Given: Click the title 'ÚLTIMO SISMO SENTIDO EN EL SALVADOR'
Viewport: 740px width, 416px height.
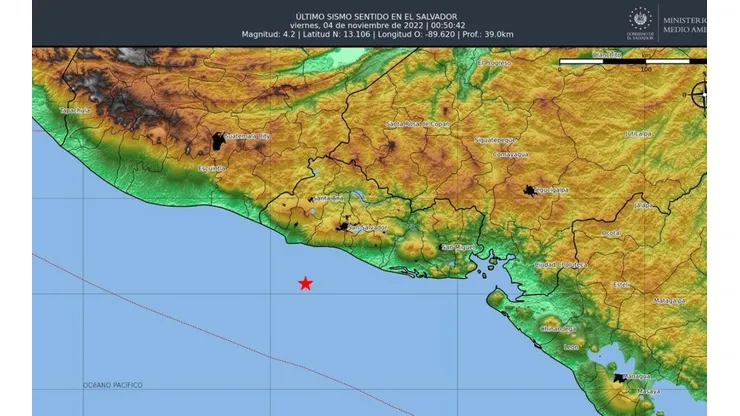Looking at the screenshot, I should (376, 17).
